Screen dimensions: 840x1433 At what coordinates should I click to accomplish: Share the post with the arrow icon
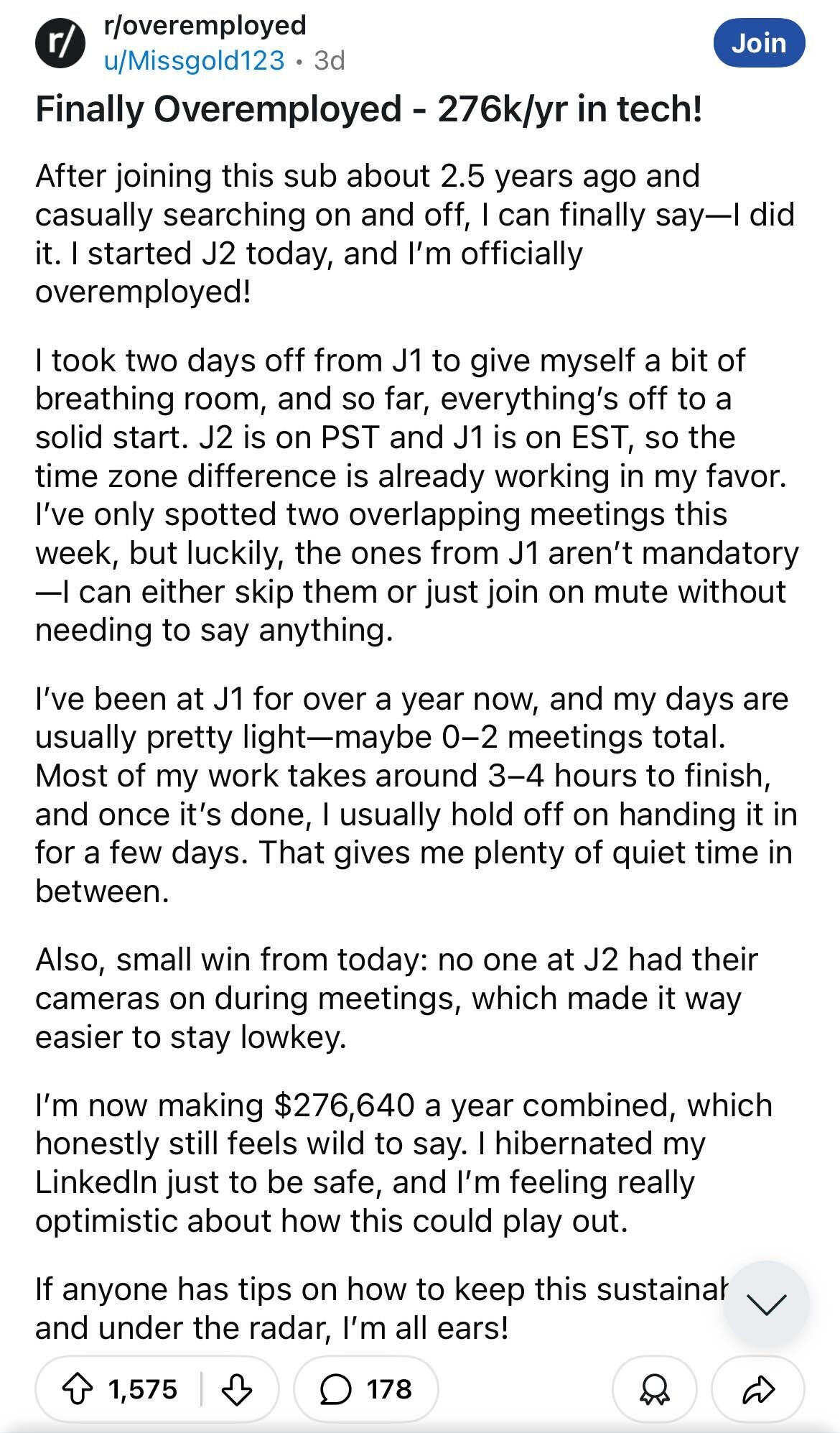(758, 1389)
